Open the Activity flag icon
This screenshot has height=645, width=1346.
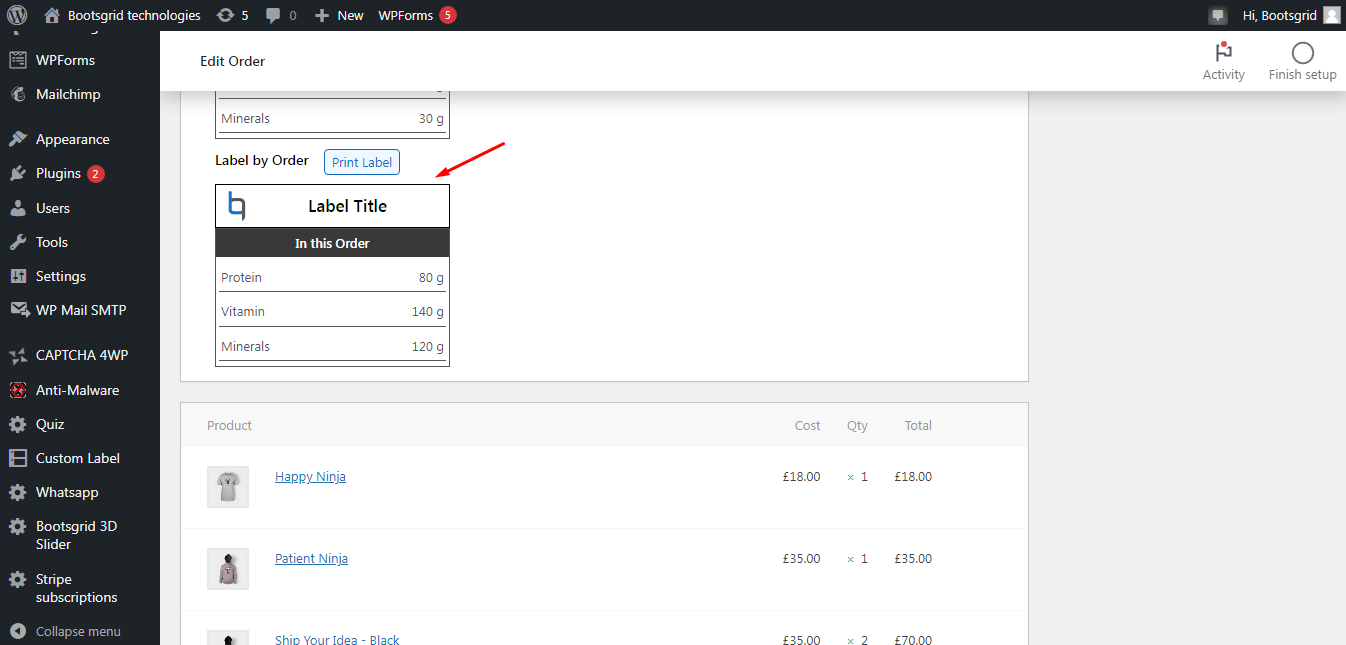point(1223,52)
